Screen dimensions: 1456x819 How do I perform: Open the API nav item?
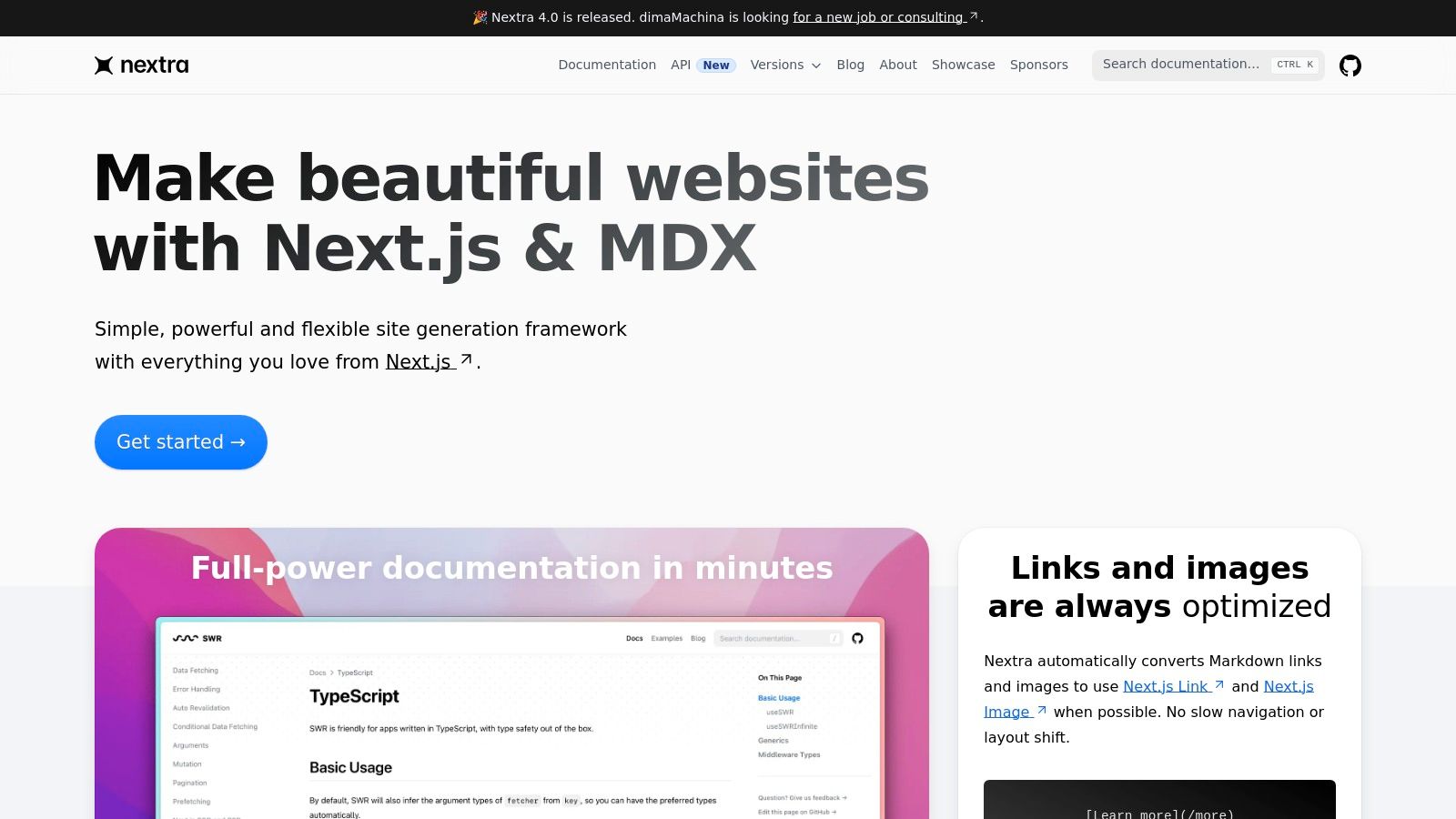coord(703,65)
